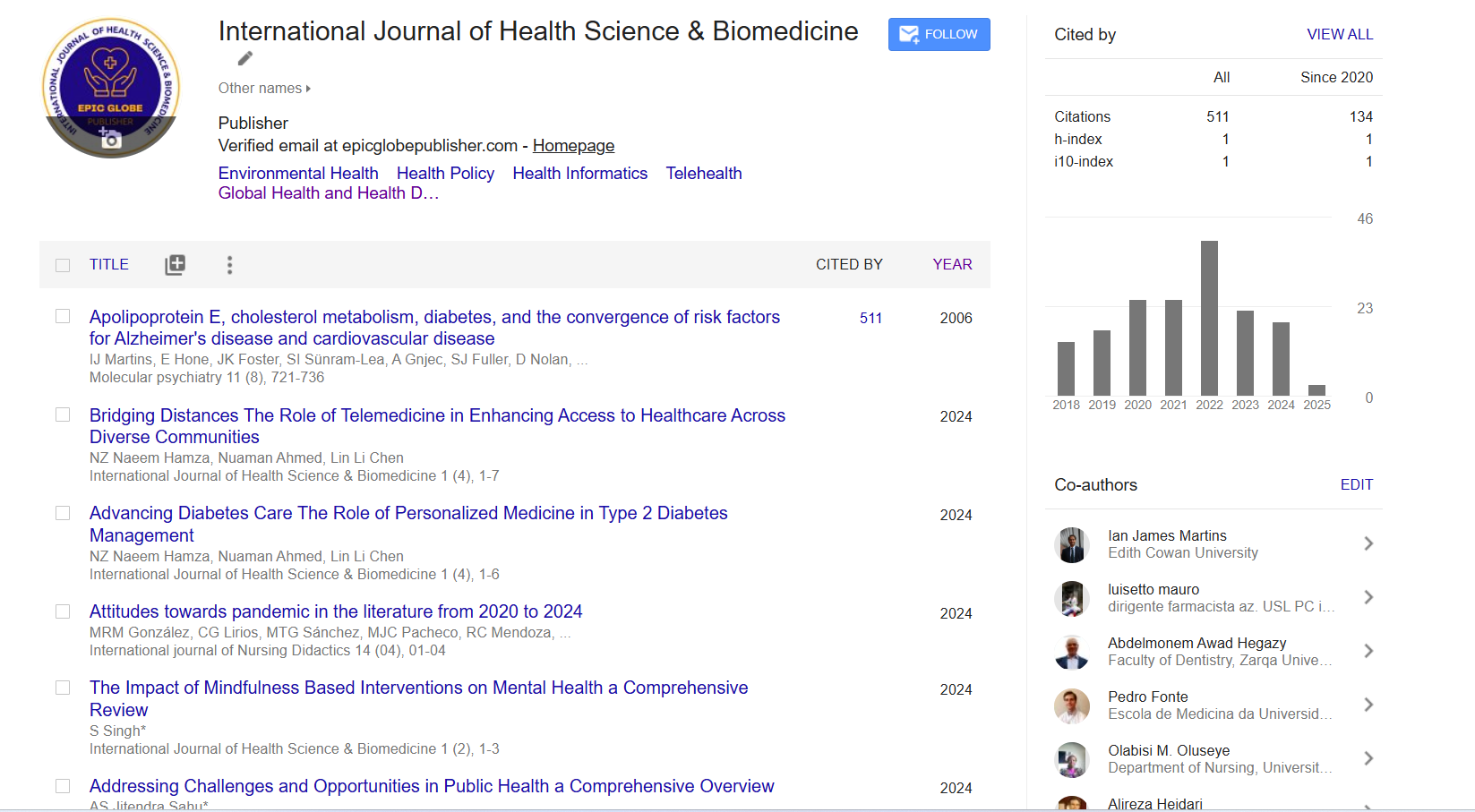Check the Attitudes towards pandemic article checkbox
Screen dimensions: 1475x812
tap(63, 611)
